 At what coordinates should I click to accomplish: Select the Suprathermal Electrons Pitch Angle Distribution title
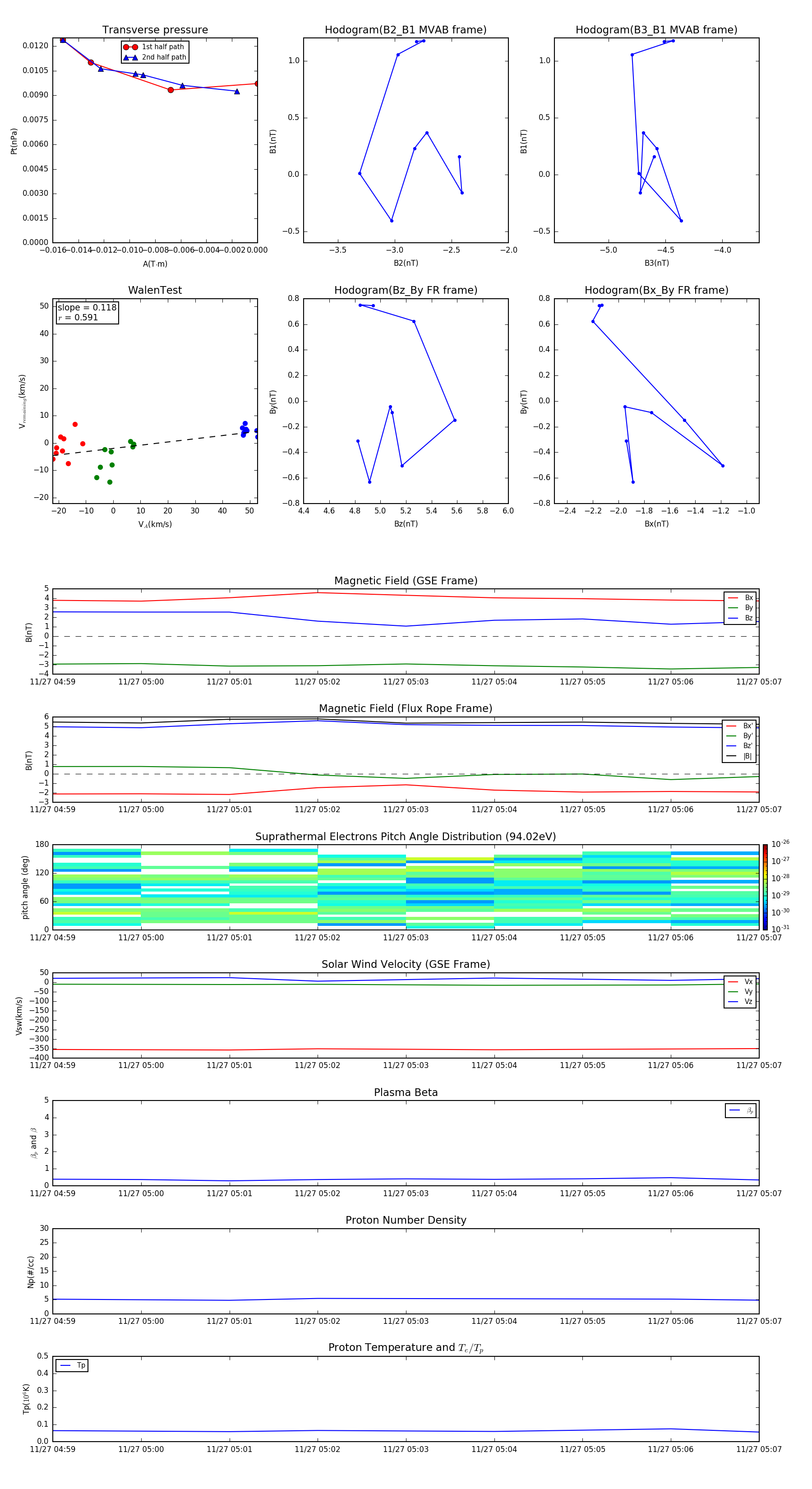[406, 837]
